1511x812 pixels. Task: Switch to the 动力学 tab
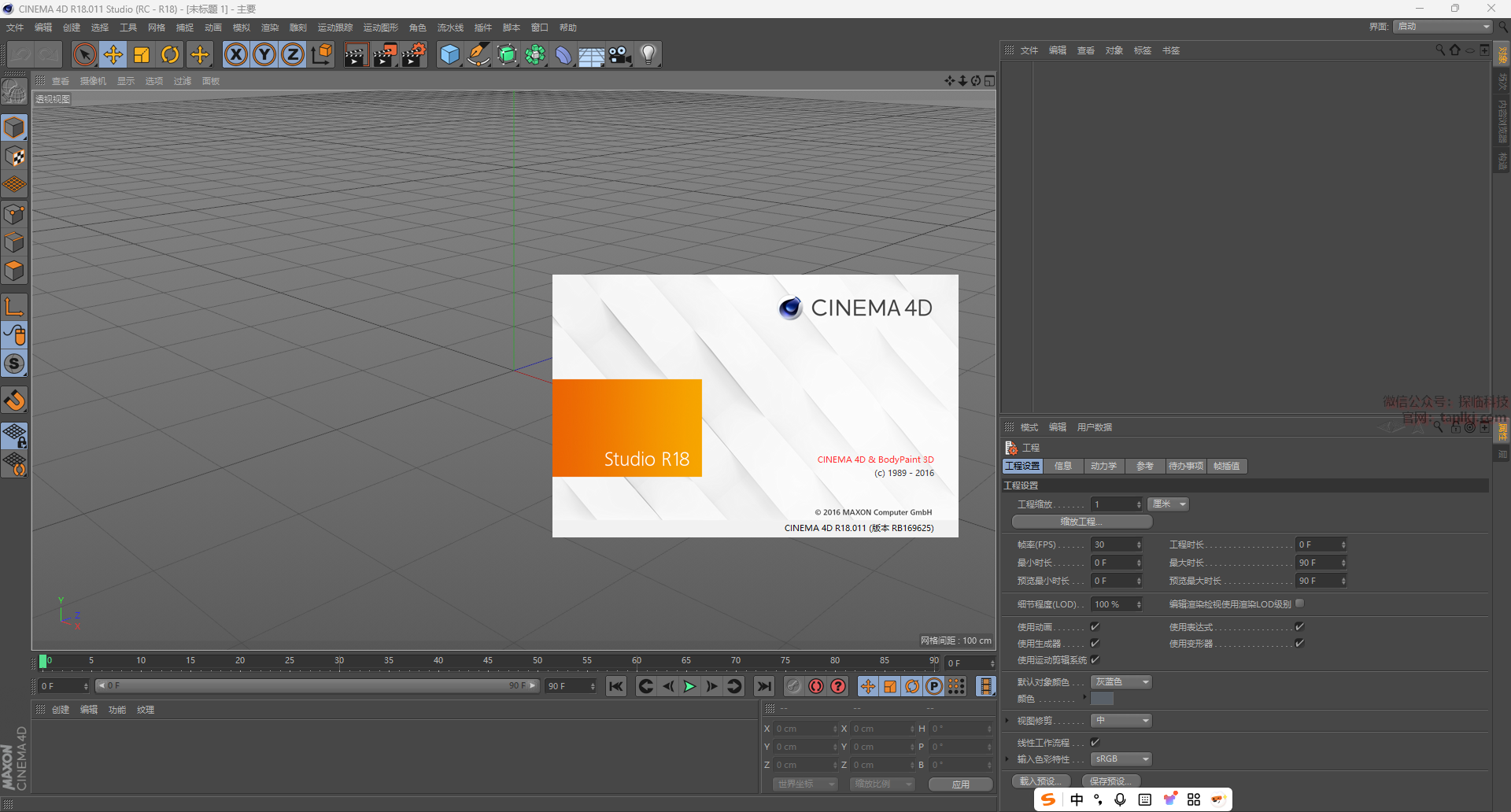tap(1103, 467)
